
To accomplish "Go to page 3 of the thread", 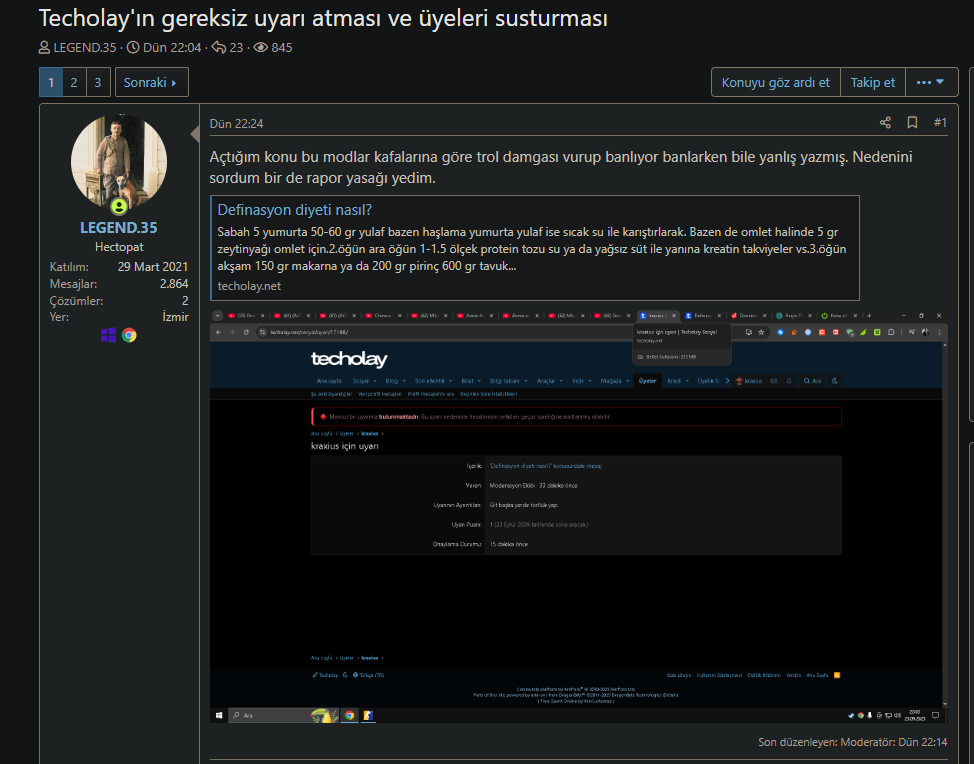I will (x=98, y=82).
